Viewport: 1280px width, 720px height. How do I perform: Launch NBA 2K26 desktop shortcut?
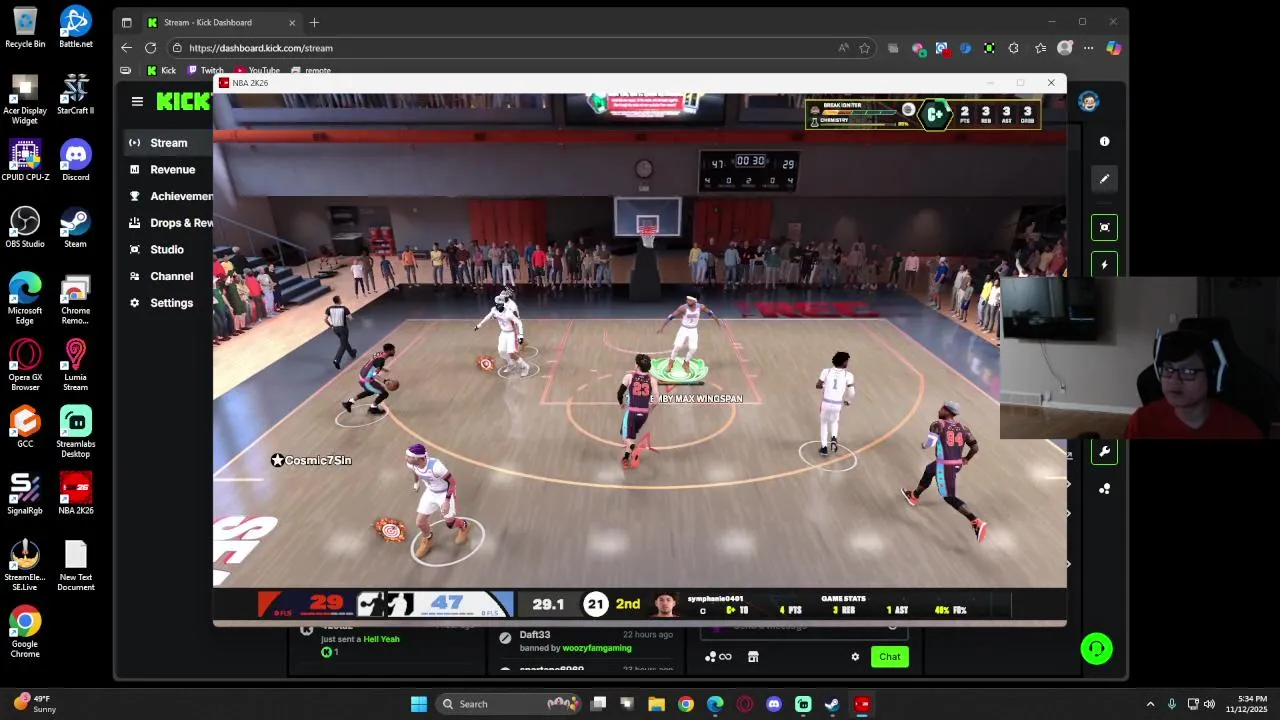pos(75,494)
